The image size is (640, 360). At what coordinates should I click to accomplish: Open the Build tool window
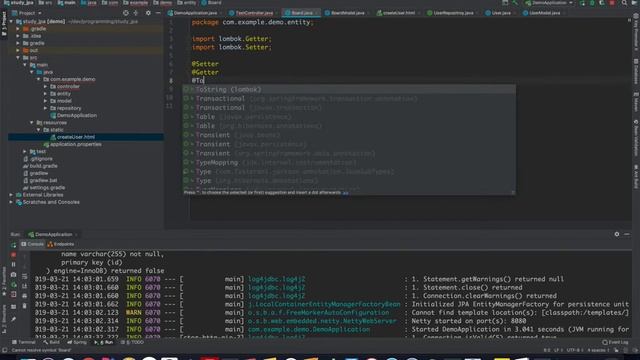coord(52,342)
